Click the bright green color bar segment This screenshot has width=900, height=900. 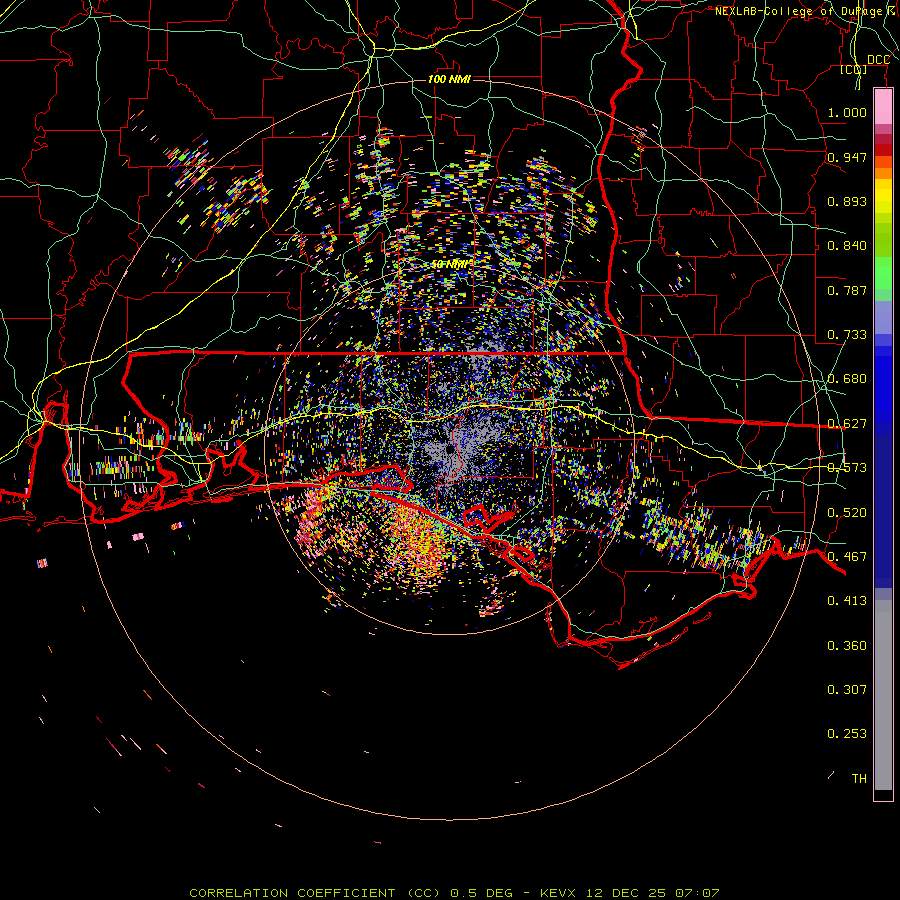[883, 273]
